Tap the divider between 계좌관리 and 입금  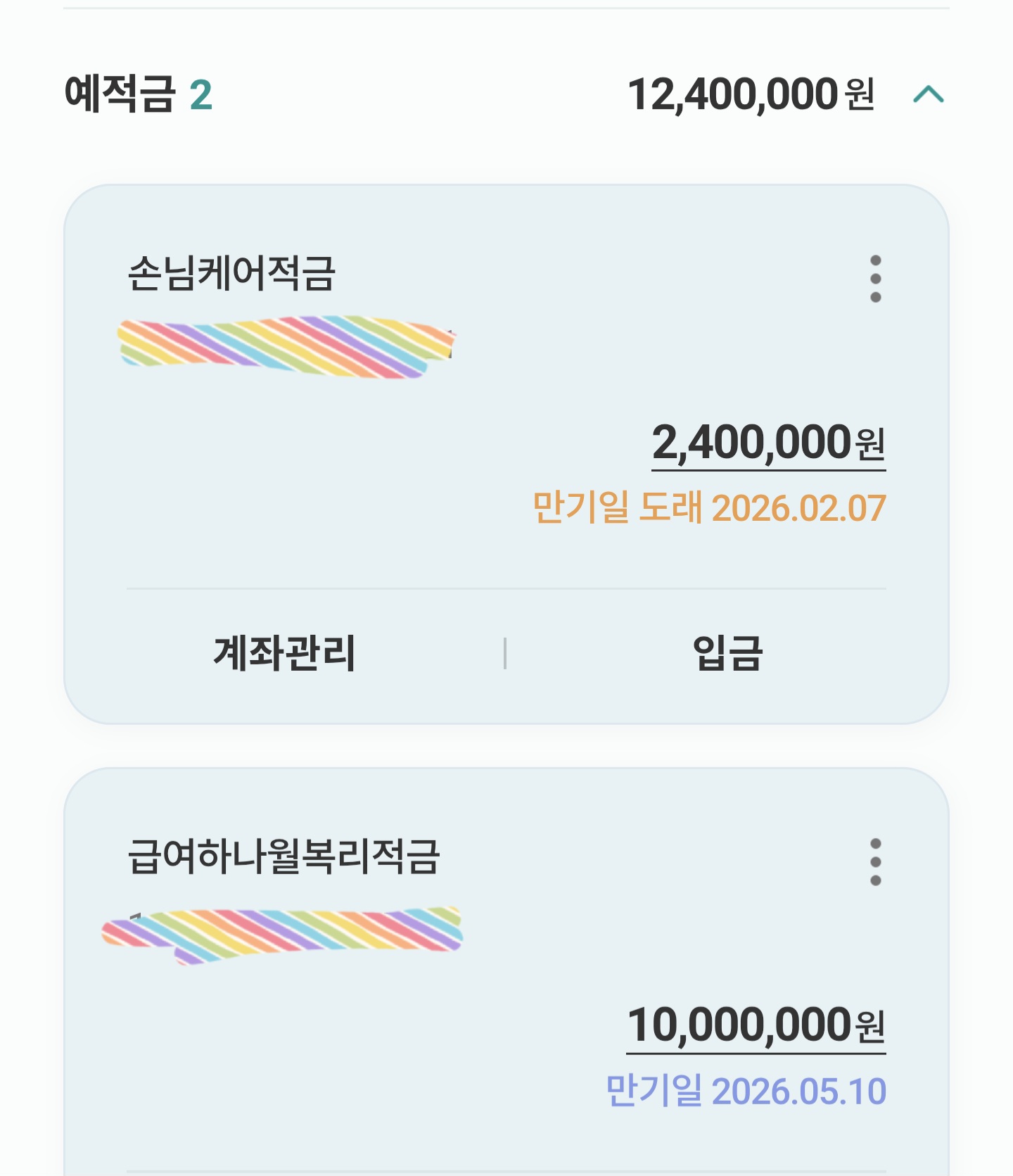click(505, 653)
